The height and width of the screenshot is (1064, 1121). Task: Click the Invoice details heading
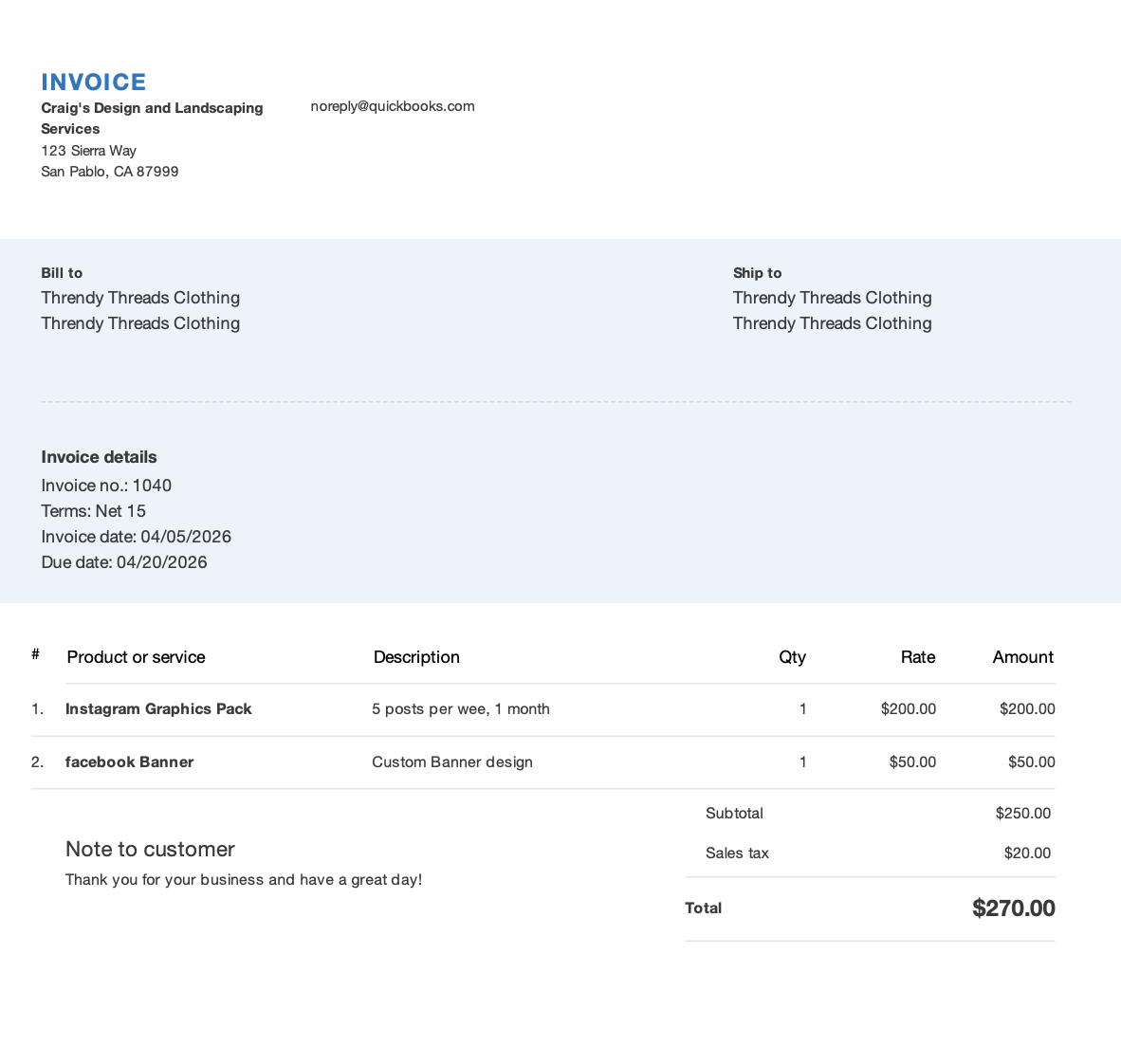tap(99, 457)
